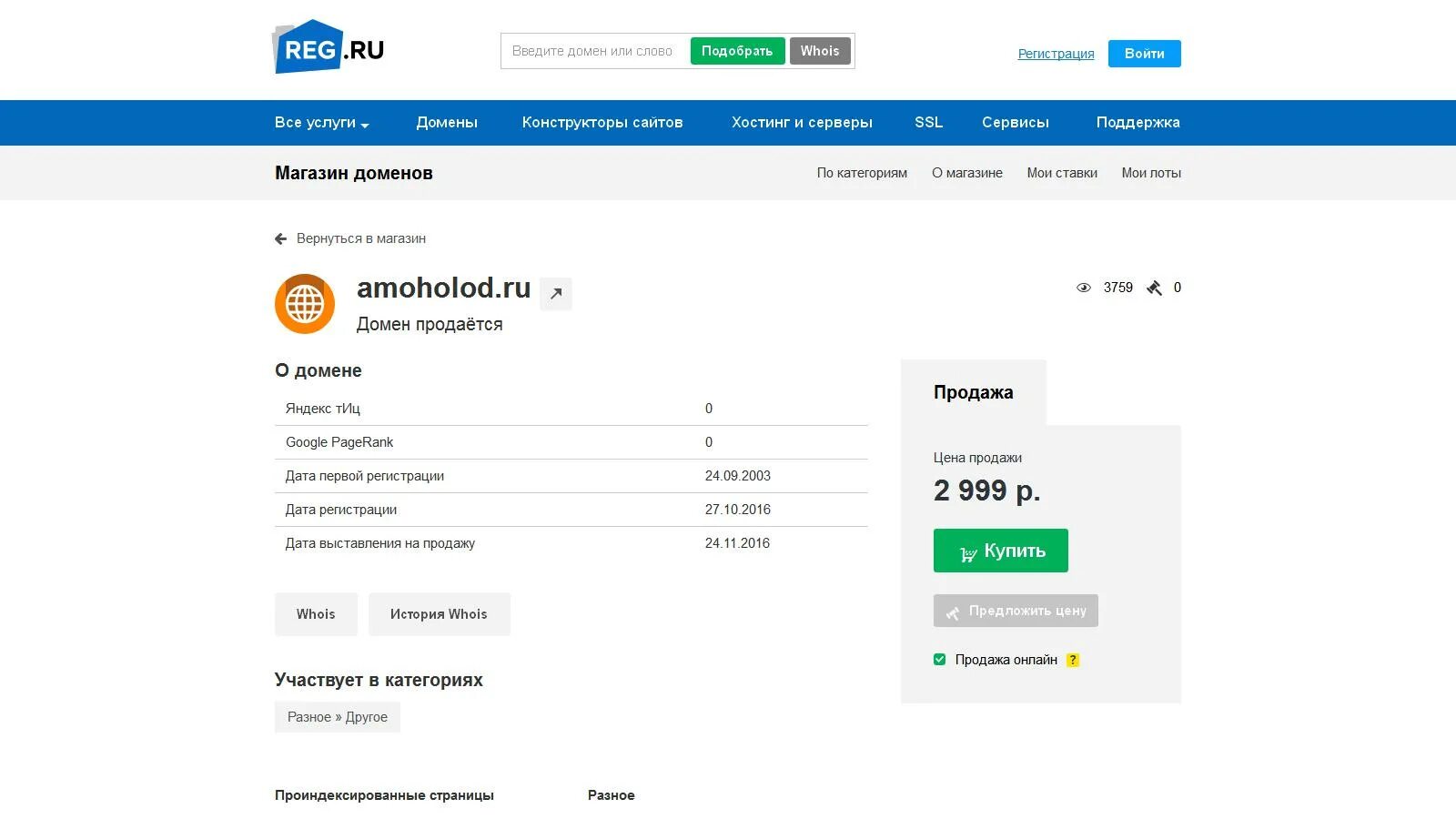Click the blue Войти button
This screenshot has height=819, width=1456.
click(x=1145, y=54)
